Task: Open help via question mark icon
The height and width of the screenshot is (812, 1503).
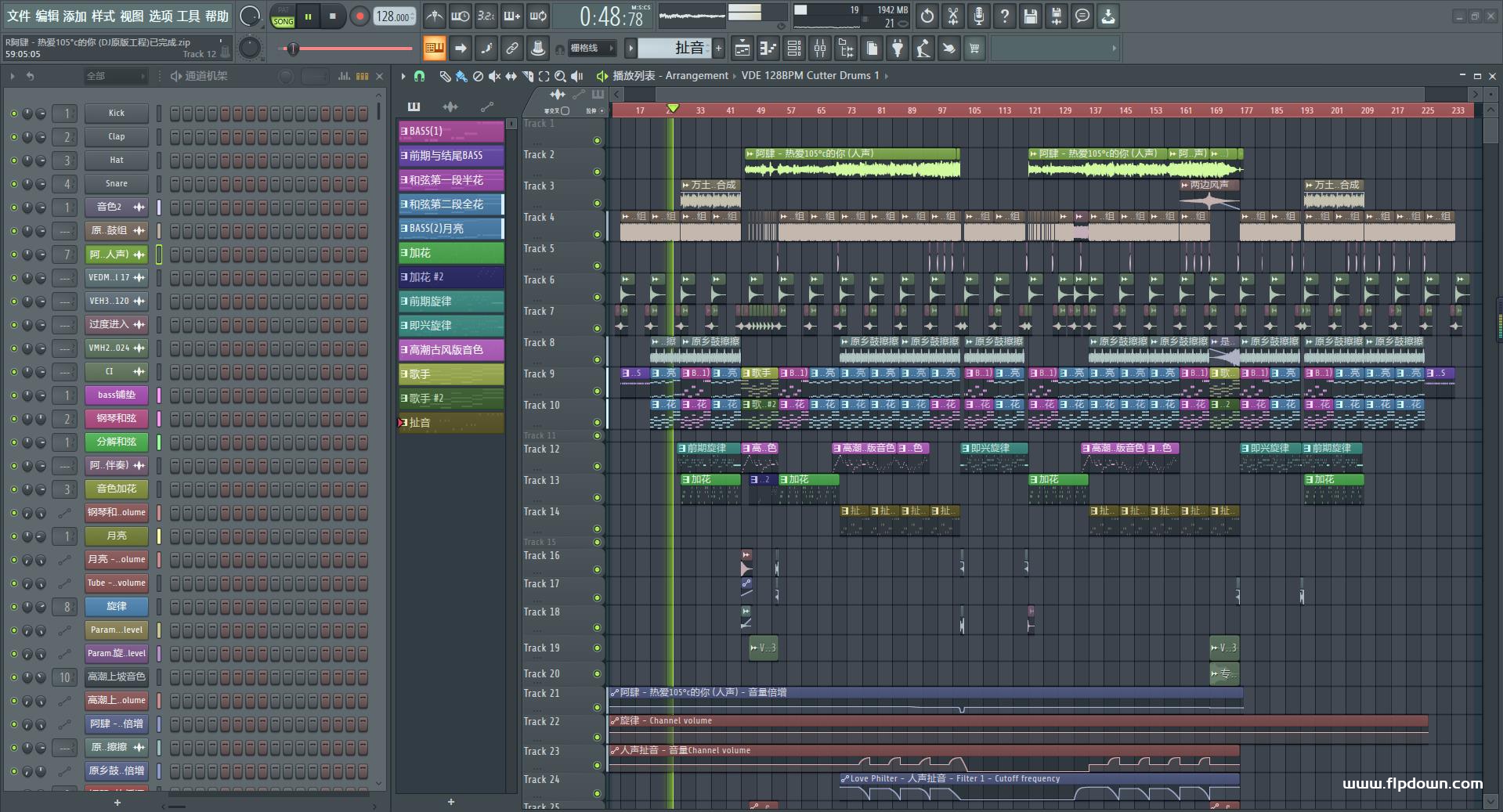Action: tap(1005, 16)
